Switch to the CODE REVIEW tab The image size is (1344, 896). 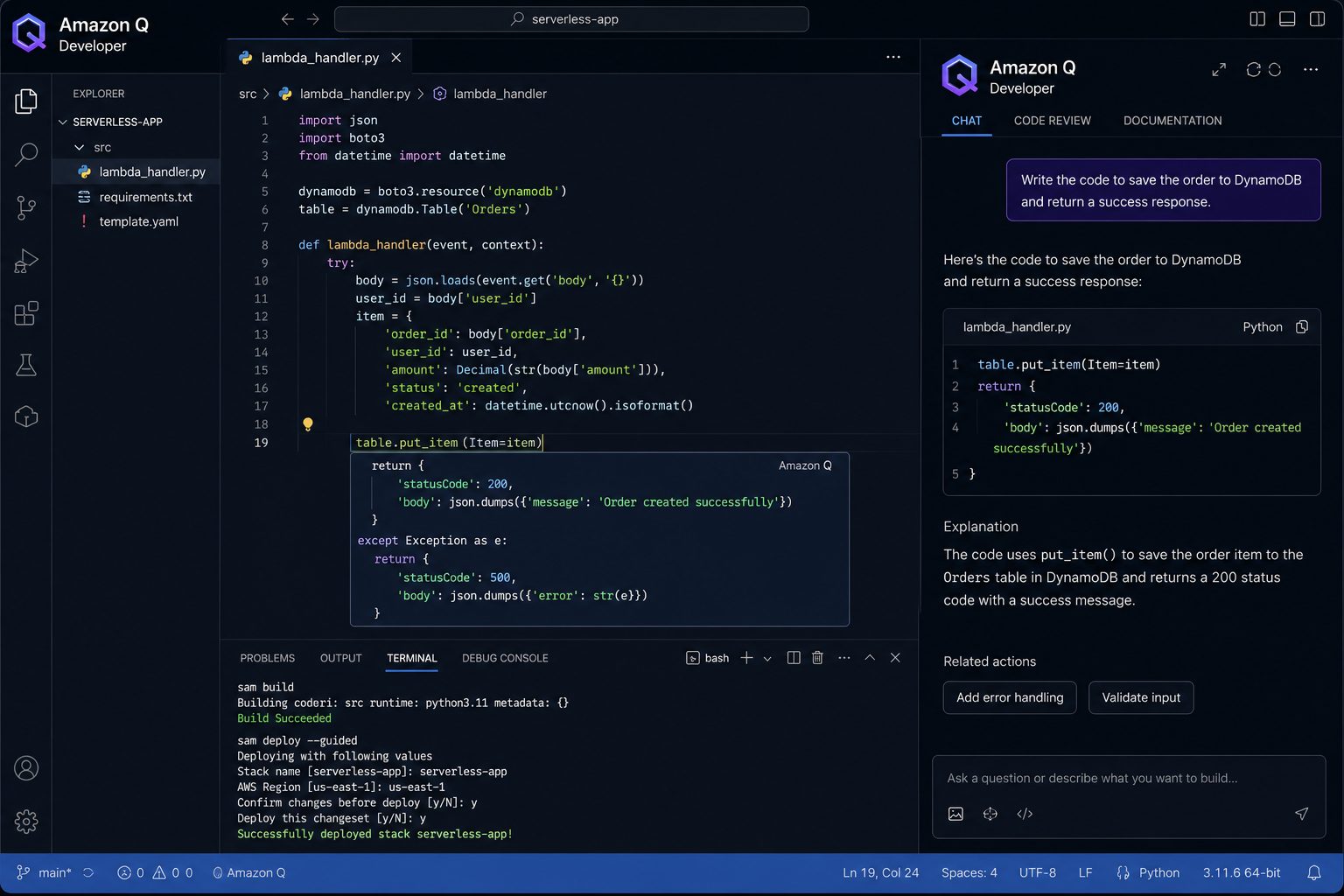[1052, 121]
